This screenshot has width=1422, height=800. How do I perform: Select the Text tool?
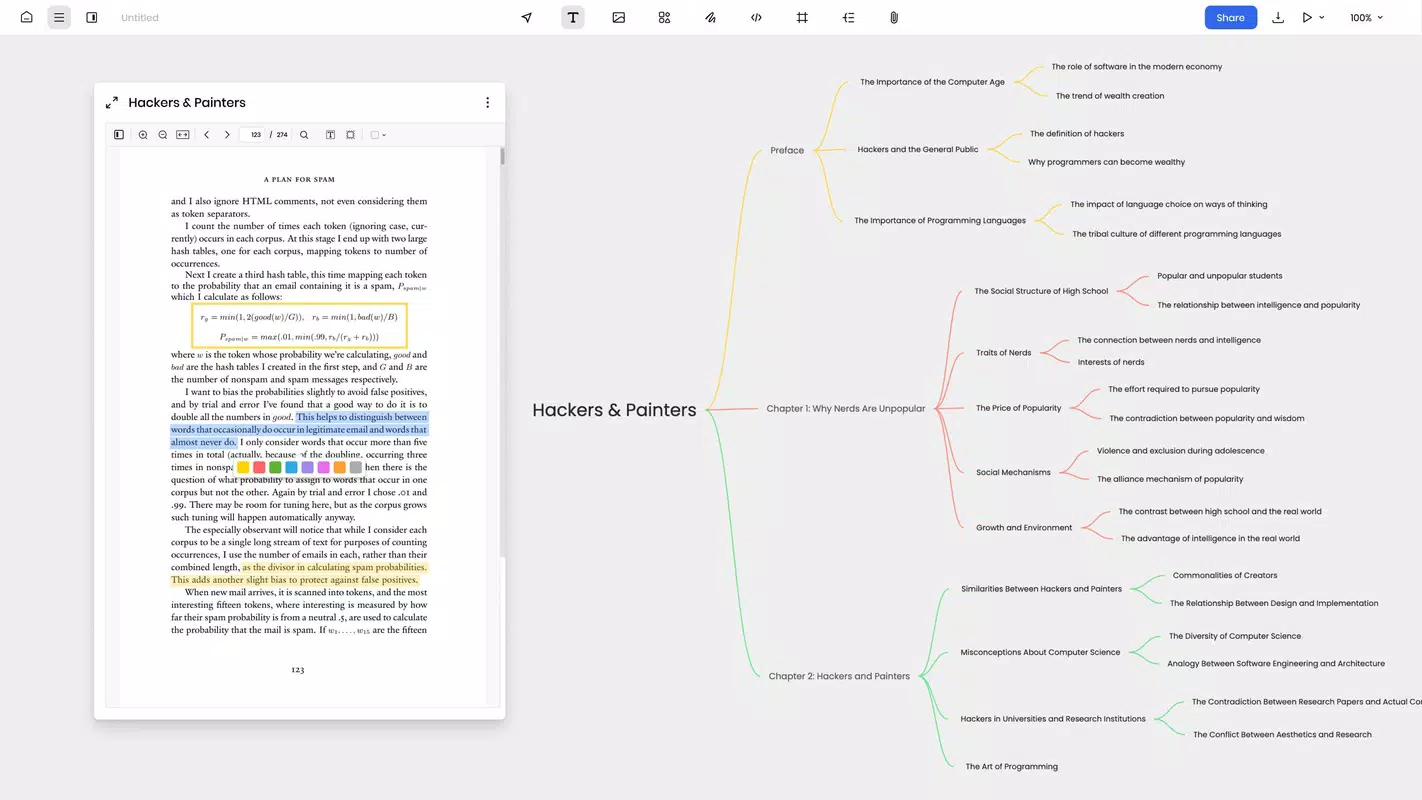(x=573, y=17)
